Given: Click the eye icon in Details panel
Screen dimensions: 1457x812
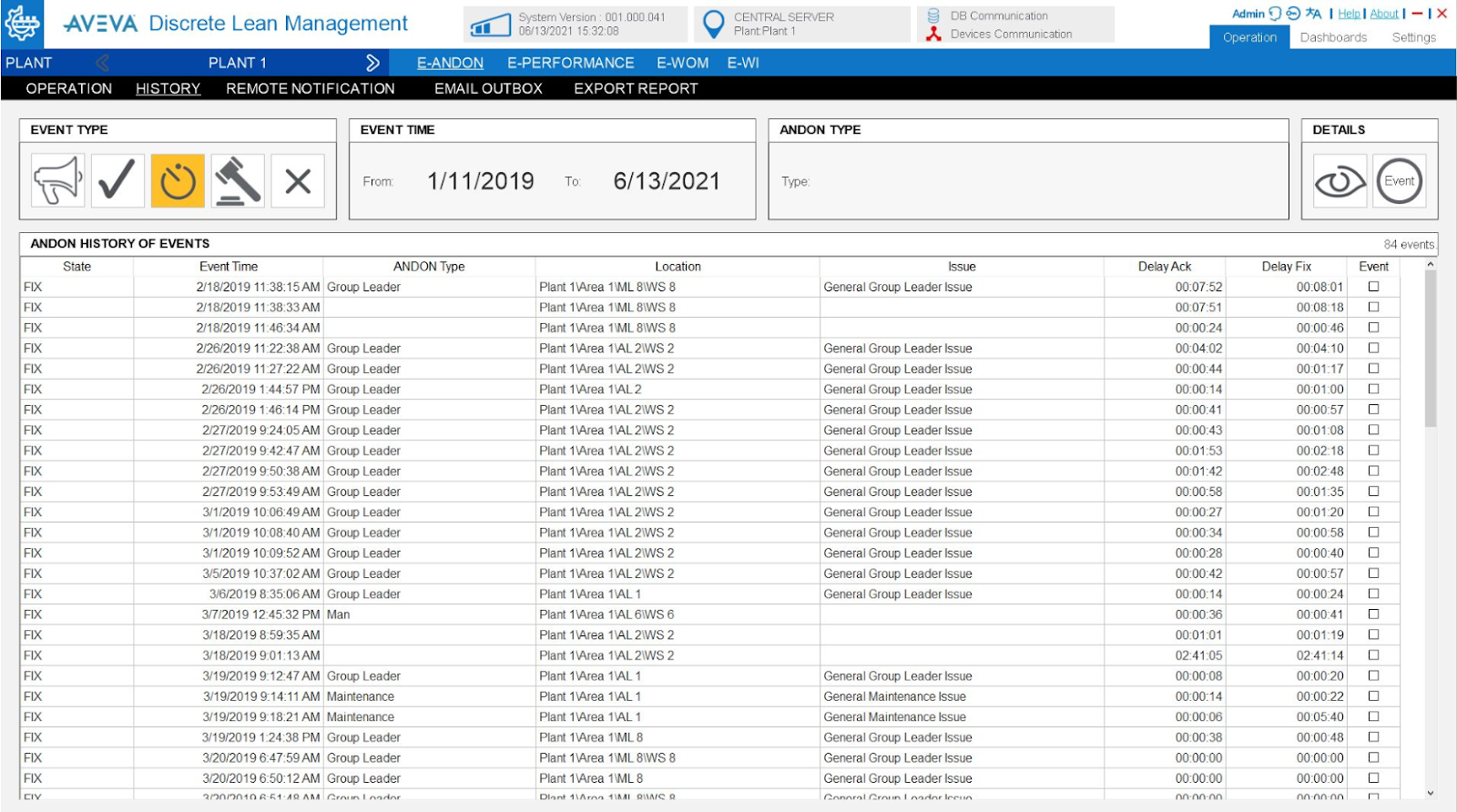Looking at the screenshot, I should (x=1340, y=181).
